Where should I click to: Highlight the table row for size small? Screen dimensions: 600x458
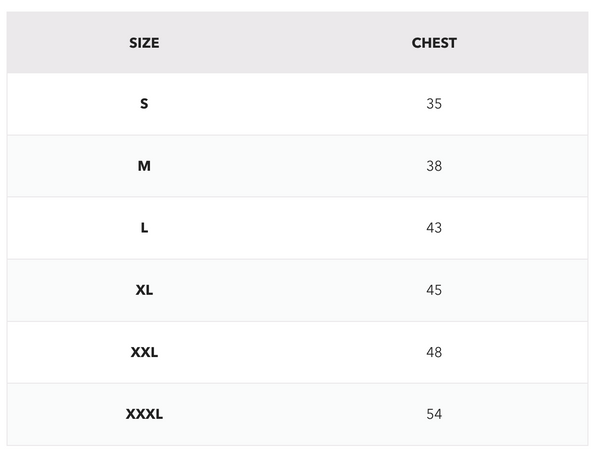pyautogui.click(x=290, y=104)
